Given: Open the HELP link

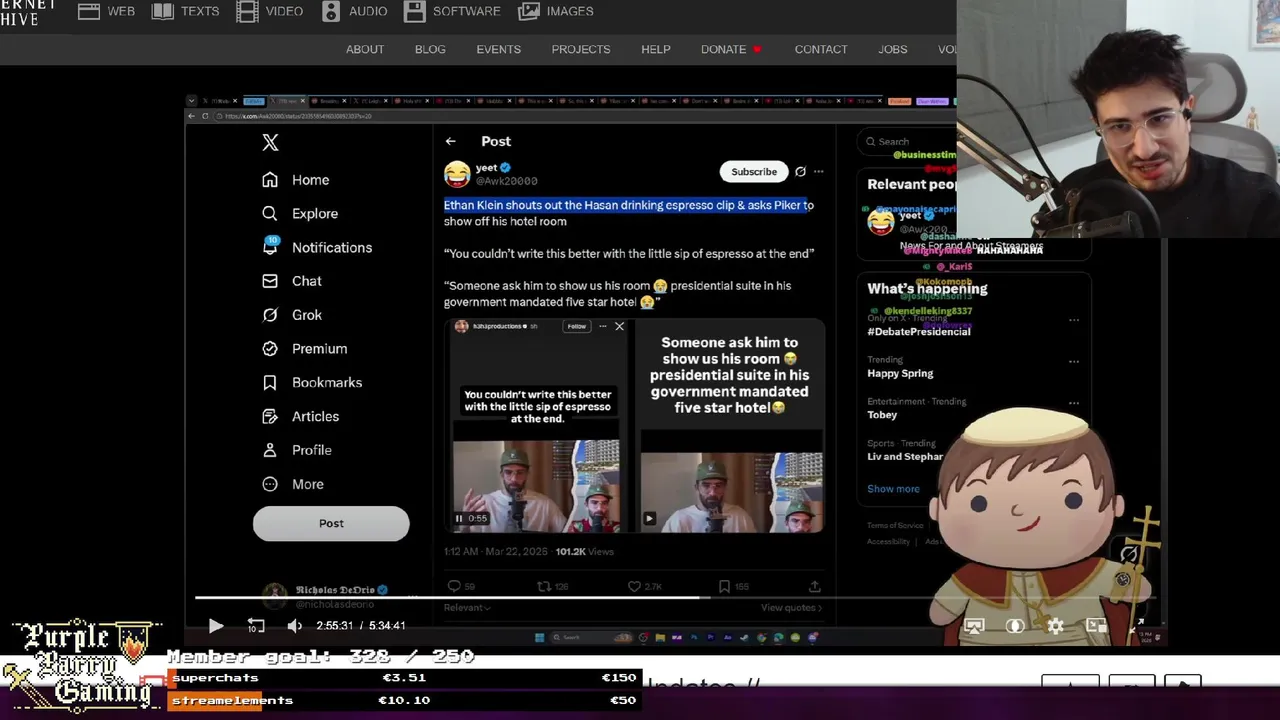Looking at the screenshot, I should point(656,49).
